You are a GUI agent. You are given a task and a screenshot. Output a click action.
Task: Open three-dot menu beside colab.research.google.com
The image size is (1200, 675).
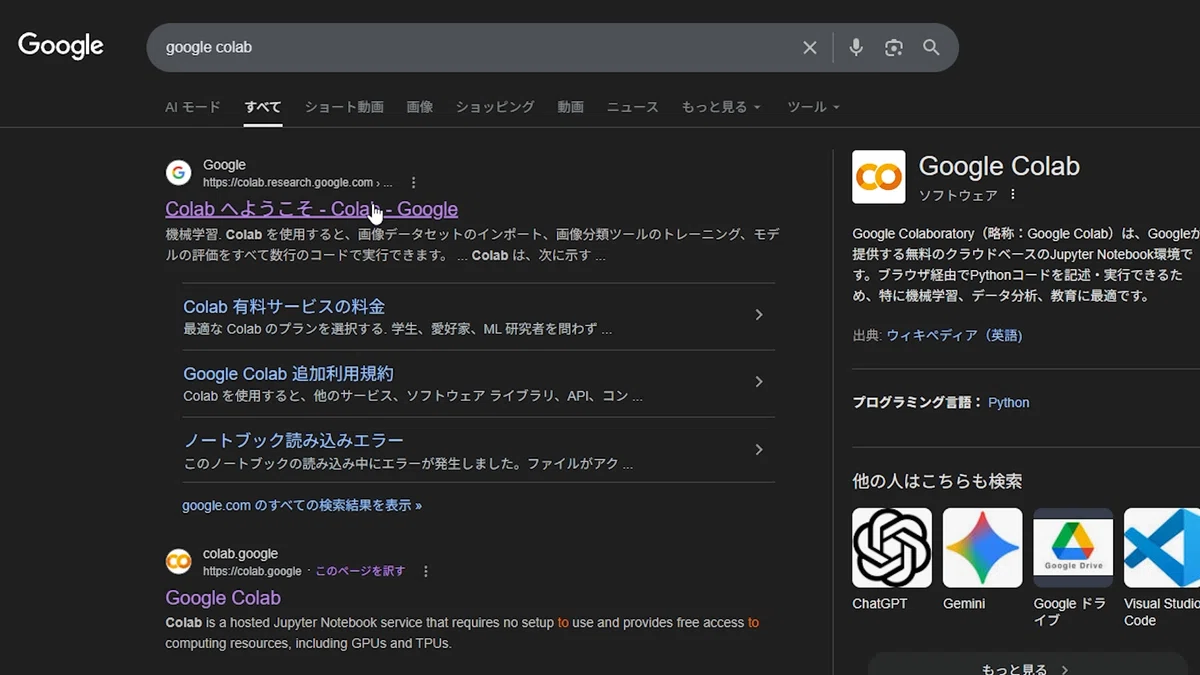click(x=414, y=183)
